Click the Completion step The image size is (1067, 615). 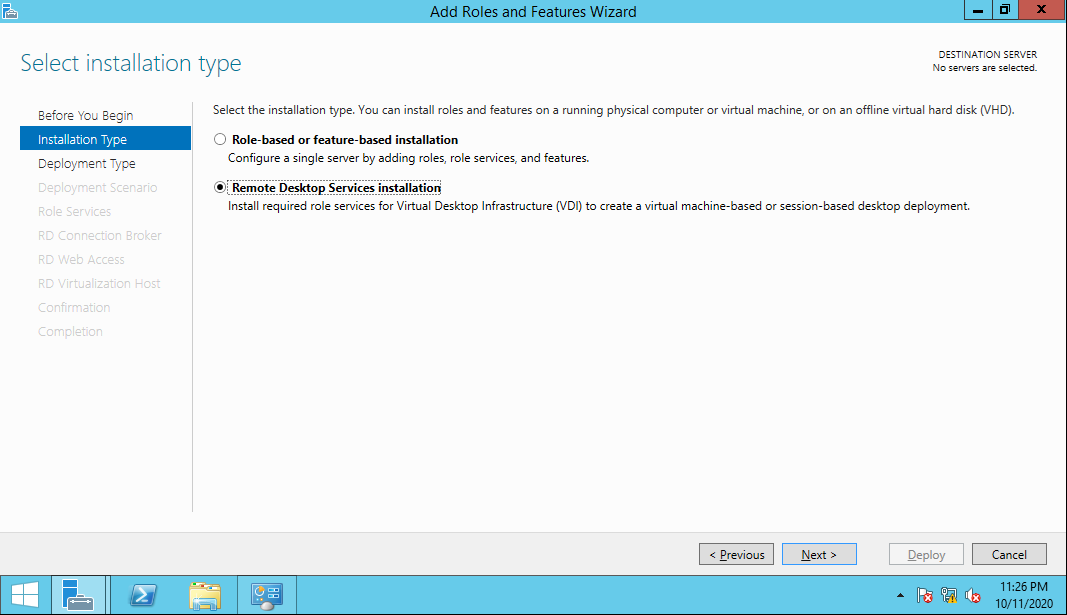tap(70, 331)
